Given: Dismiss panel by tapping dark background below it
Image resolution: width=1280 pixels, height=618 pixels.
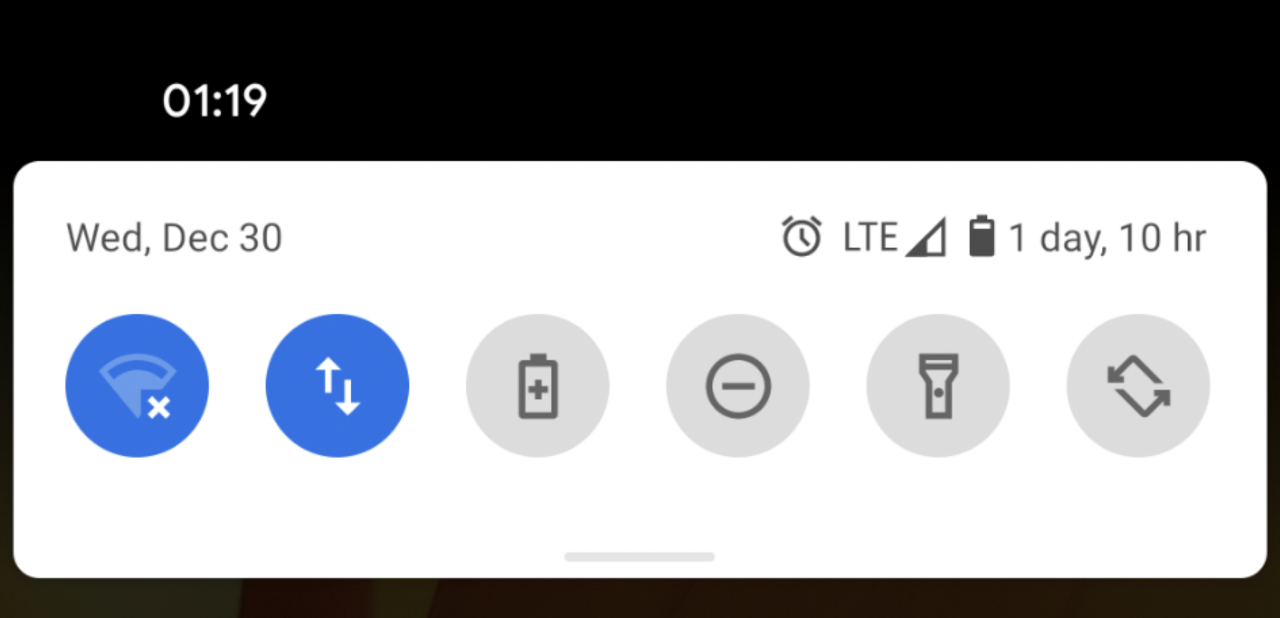Looking at the screenshot, I should (x=639, y=598).
